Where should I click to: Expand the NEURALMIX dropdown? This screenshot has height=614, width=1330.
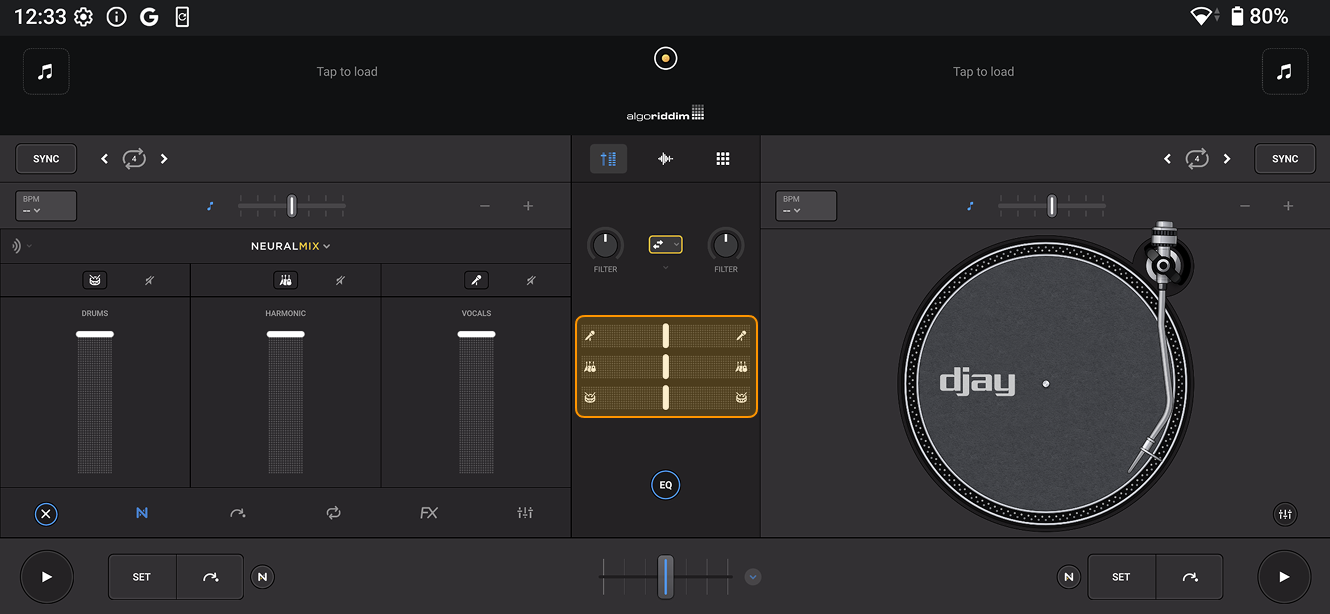tap(290, 245)
